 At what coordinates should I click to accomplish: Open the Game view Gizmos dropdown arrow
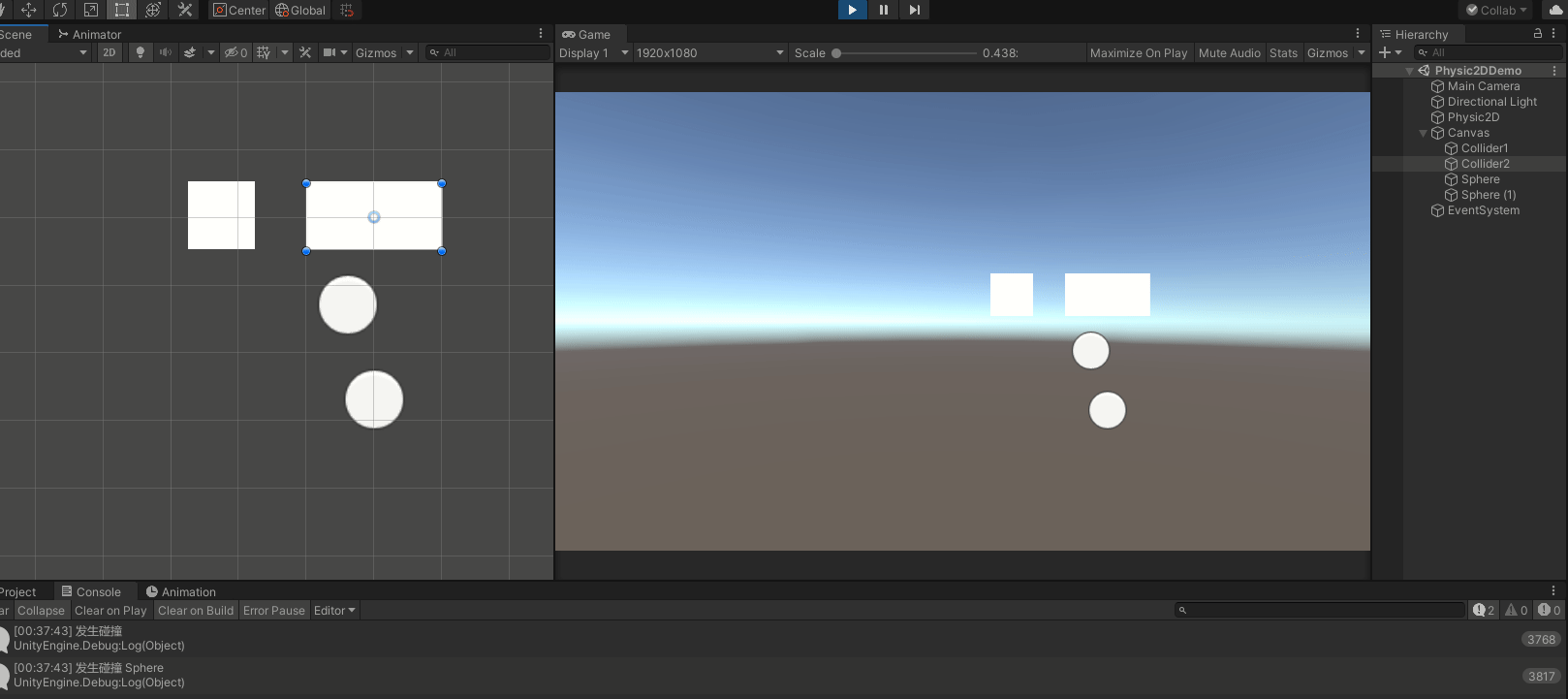click(1362, 52)
